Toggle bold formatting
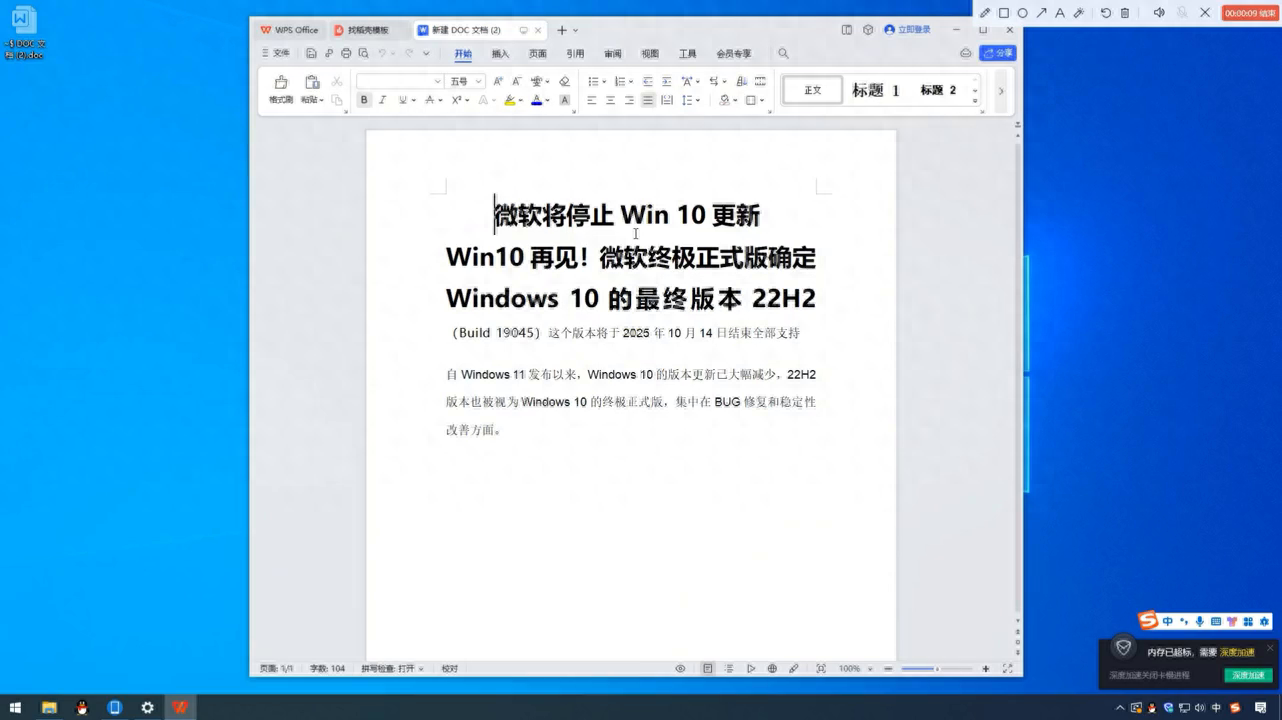1282x720 pixels. tap(364, 100)
